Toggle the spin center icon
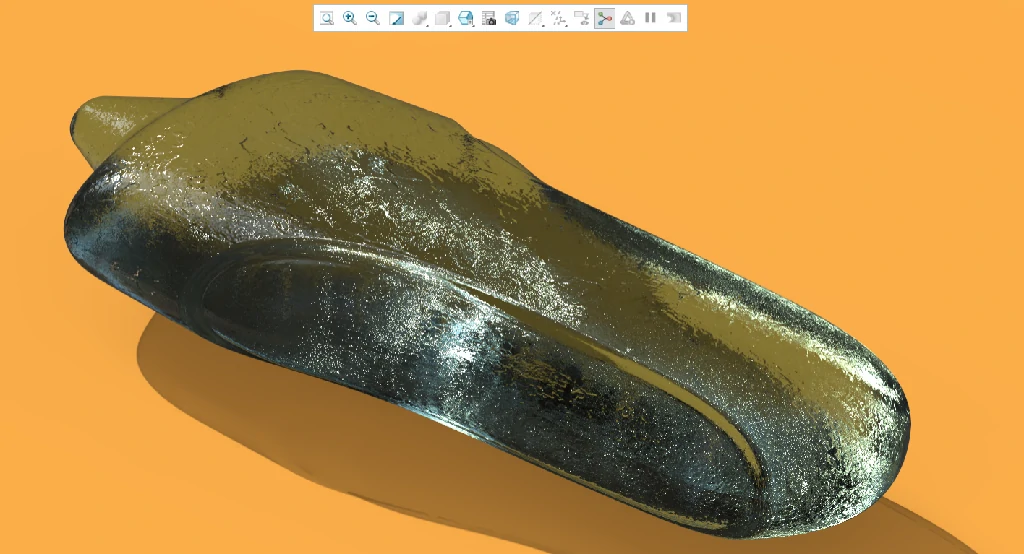This screenshot has height=554, width=1024. tap(605, 18)
